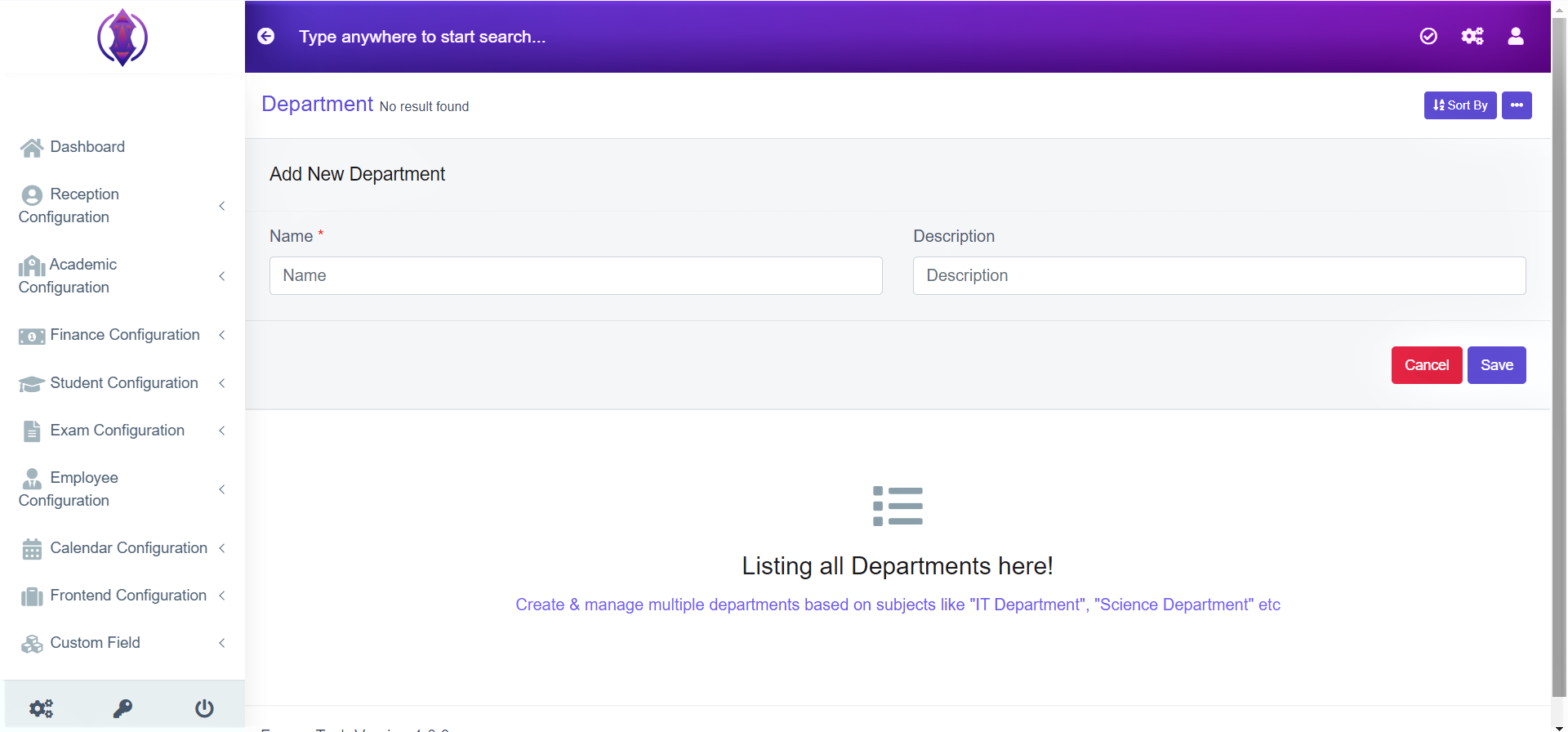Open Reception Configuration menu

click(122, 206)
